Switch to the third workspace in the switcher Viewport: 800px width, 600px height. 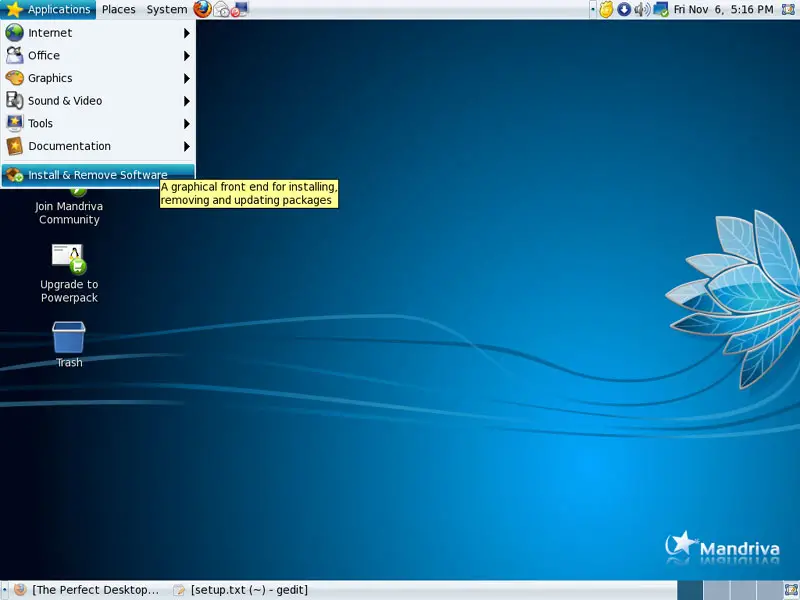[743, 590]
